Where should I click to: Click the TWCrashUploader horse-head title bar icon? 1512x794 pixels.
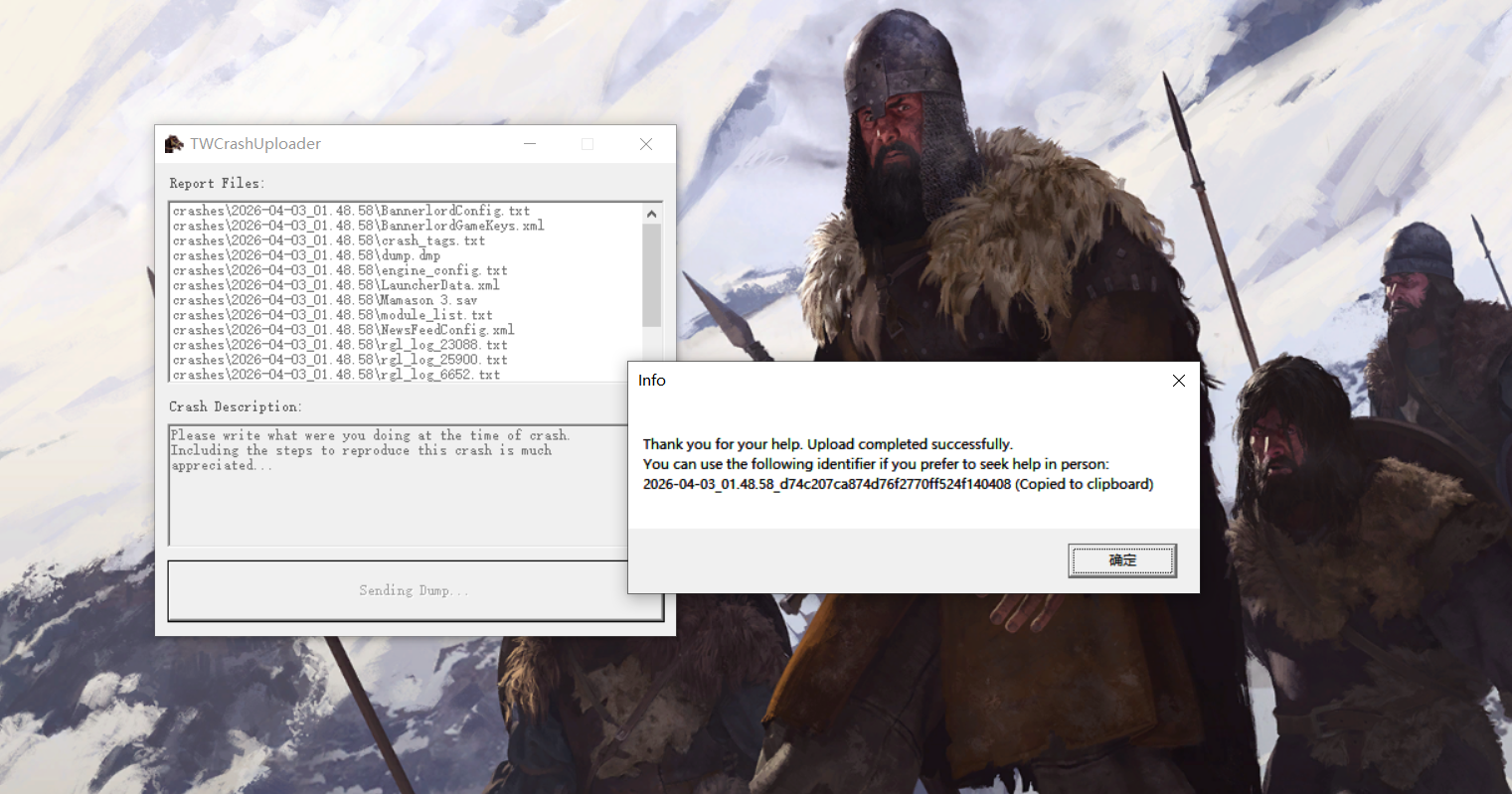[x=174, y=144]
